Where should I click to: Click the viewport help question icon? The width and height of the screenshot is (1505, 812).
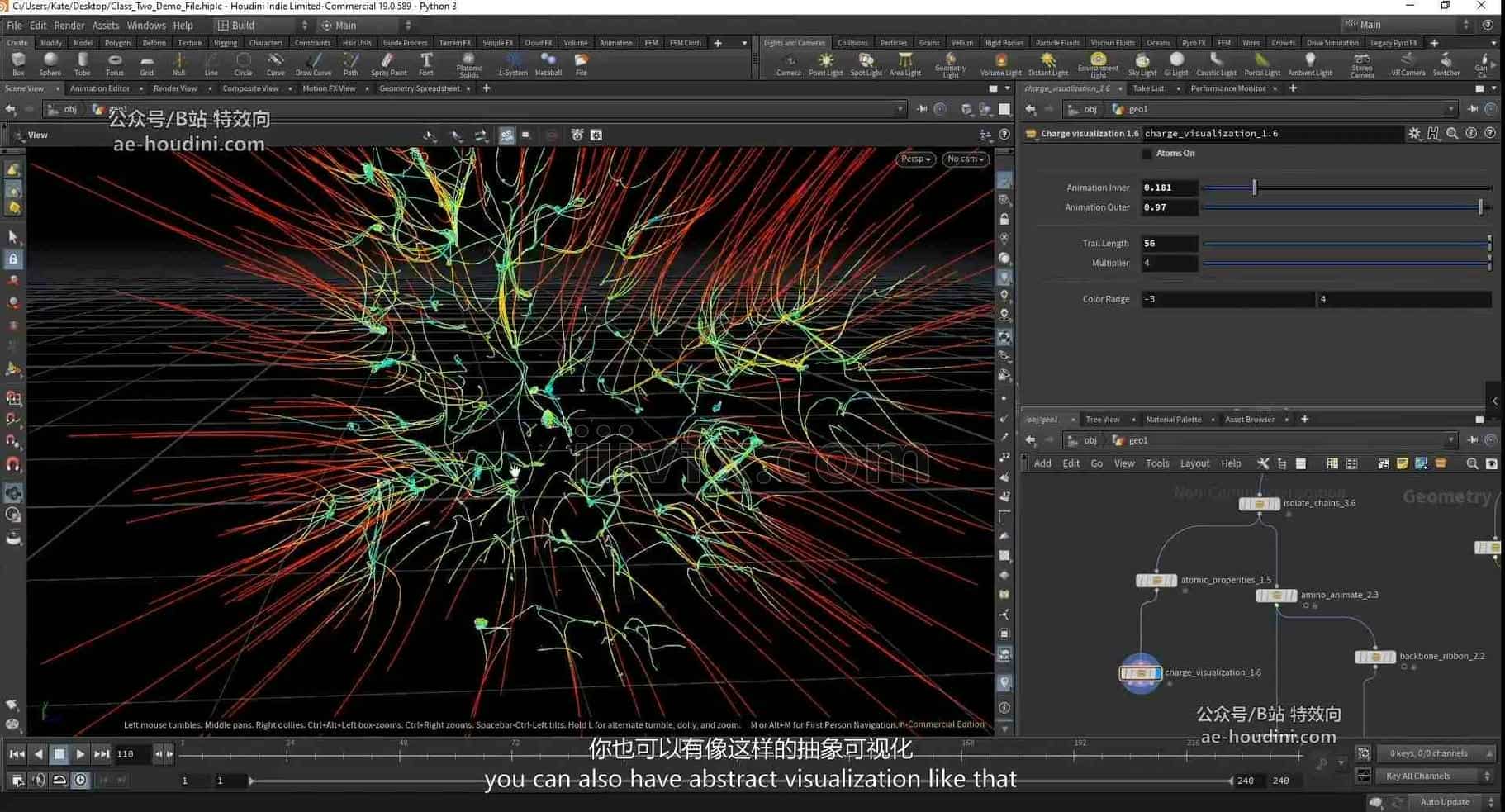point(1004,135)
